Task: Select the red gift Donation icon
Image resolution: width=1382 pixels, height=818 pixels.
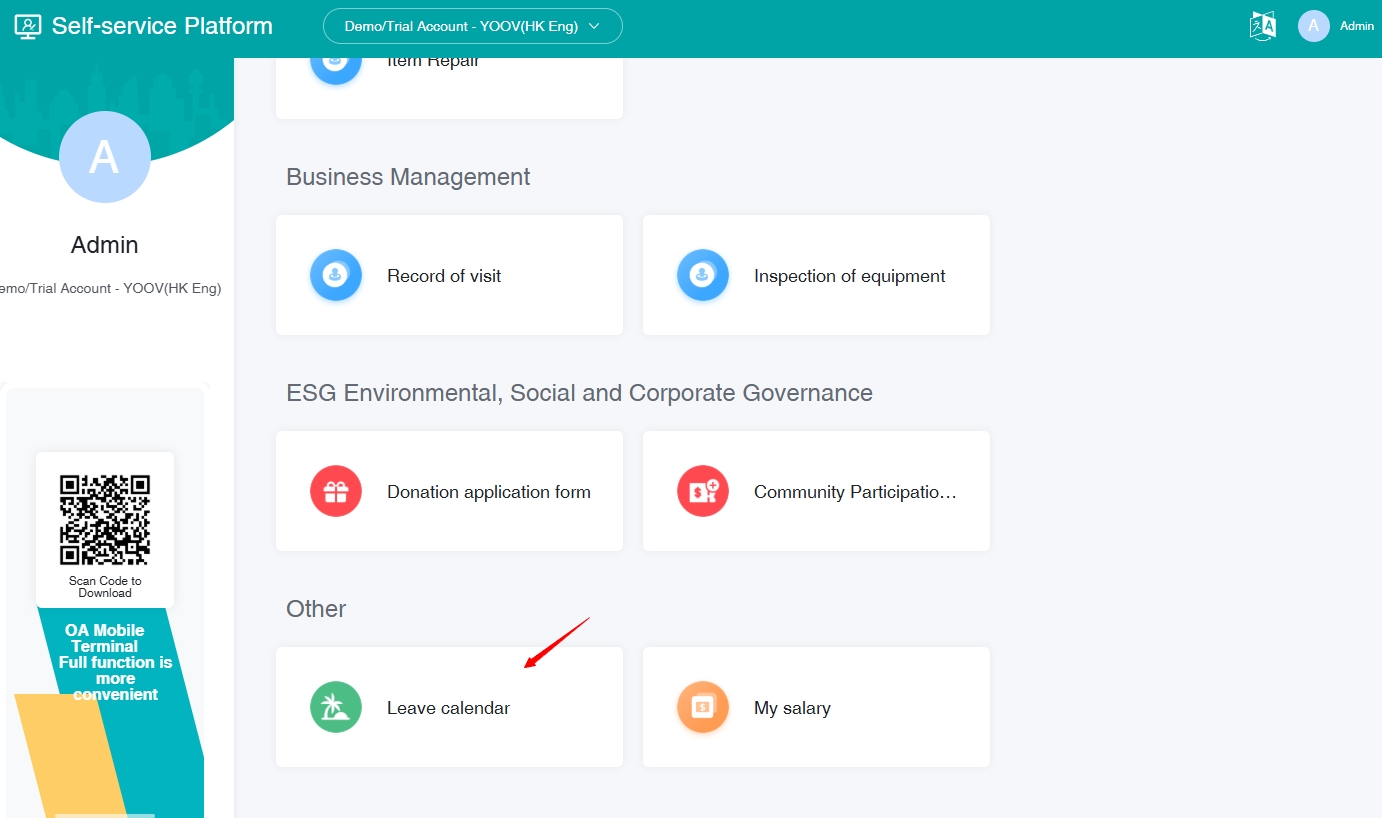Action: pos(336,491)
